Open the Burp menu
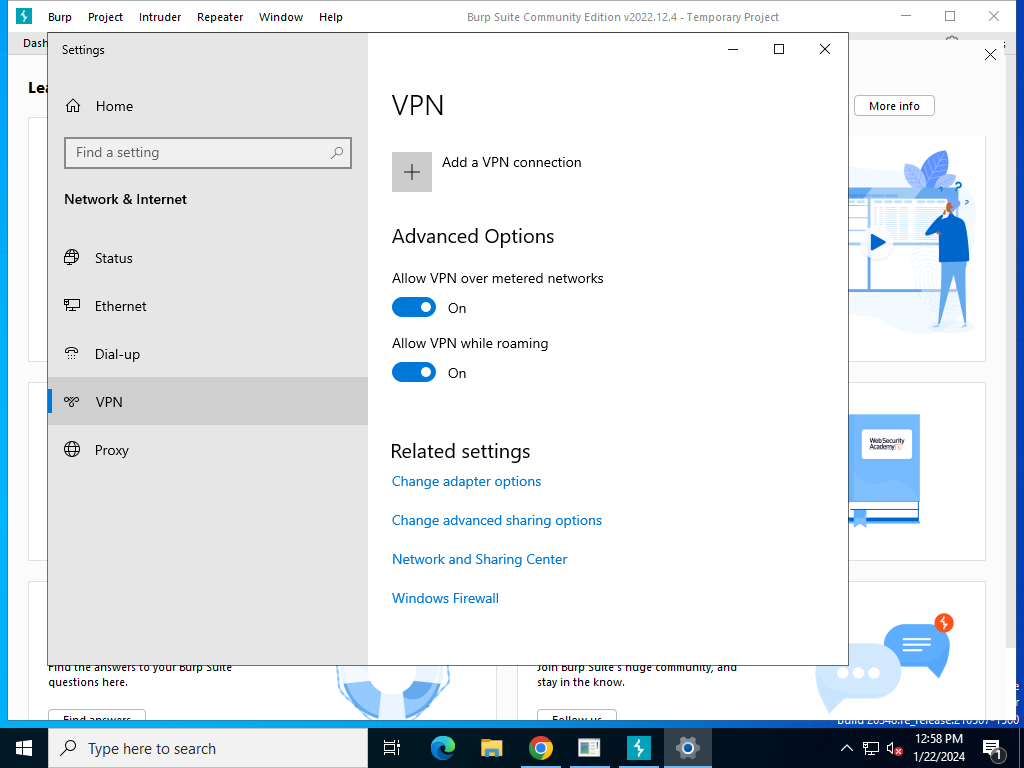Image resolution: width=1024 pixels, height=768 pixels. 59,17
